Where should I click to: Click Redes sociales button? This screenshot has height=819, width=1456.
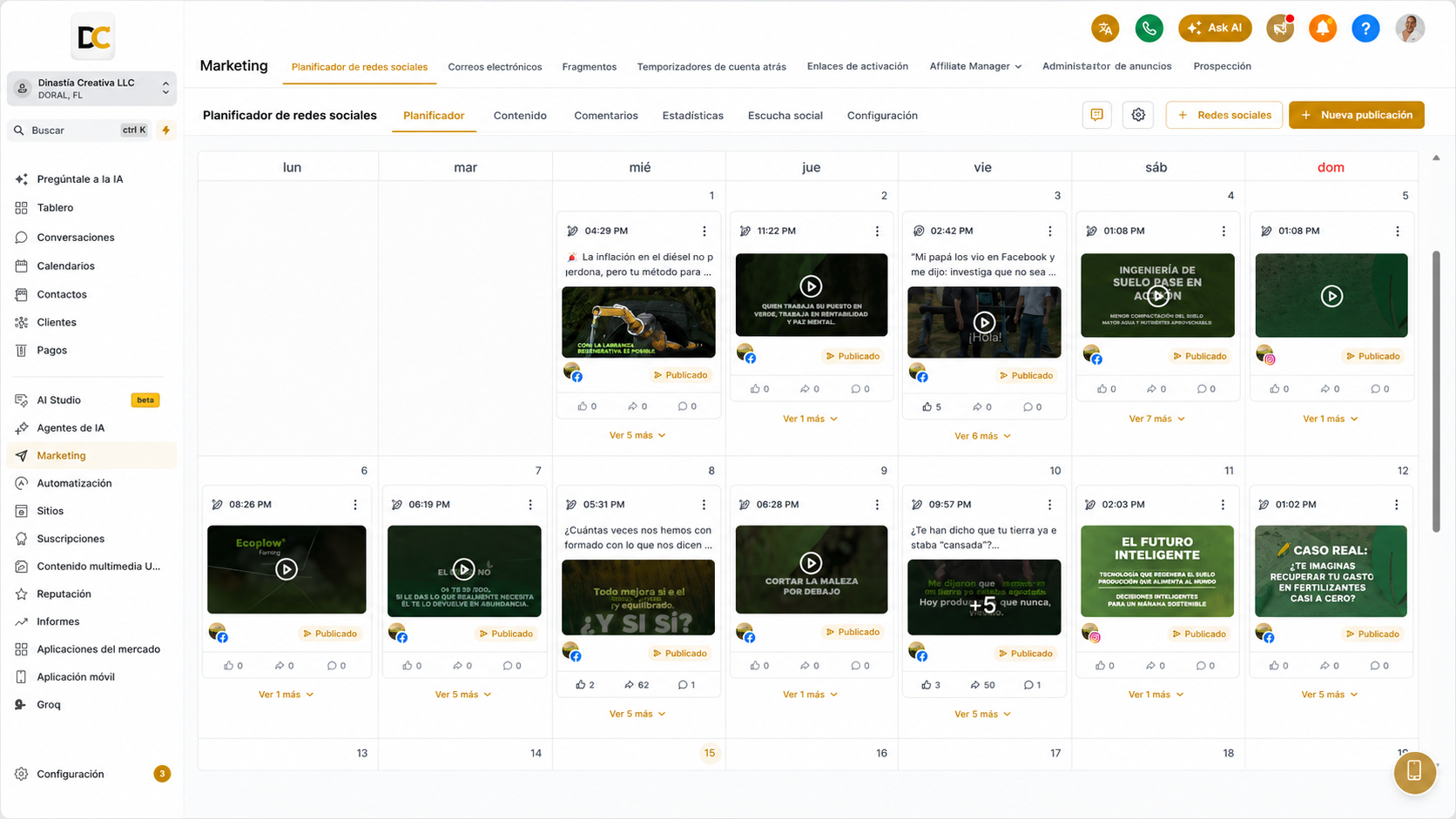[1223, 115]
